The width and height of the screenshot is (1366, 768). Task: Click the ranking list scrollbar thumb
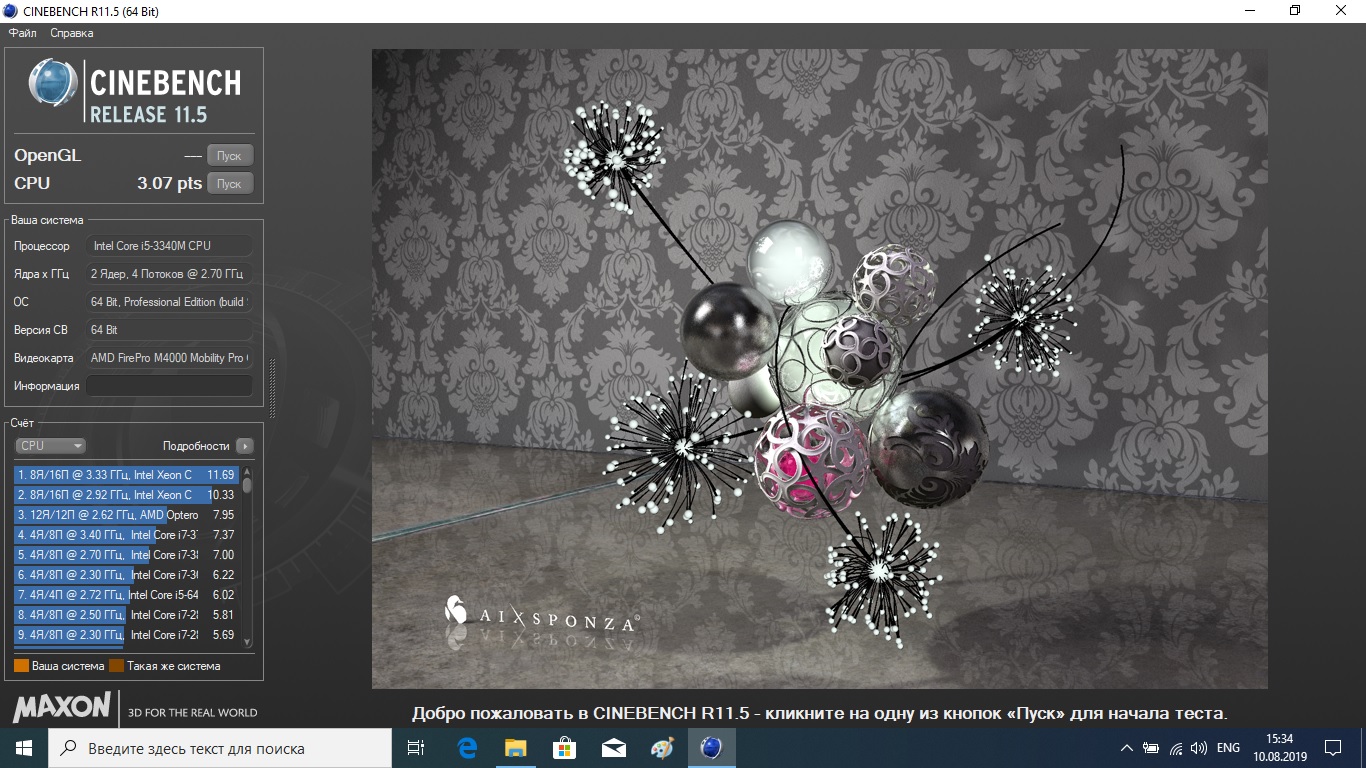pos(247,485)
